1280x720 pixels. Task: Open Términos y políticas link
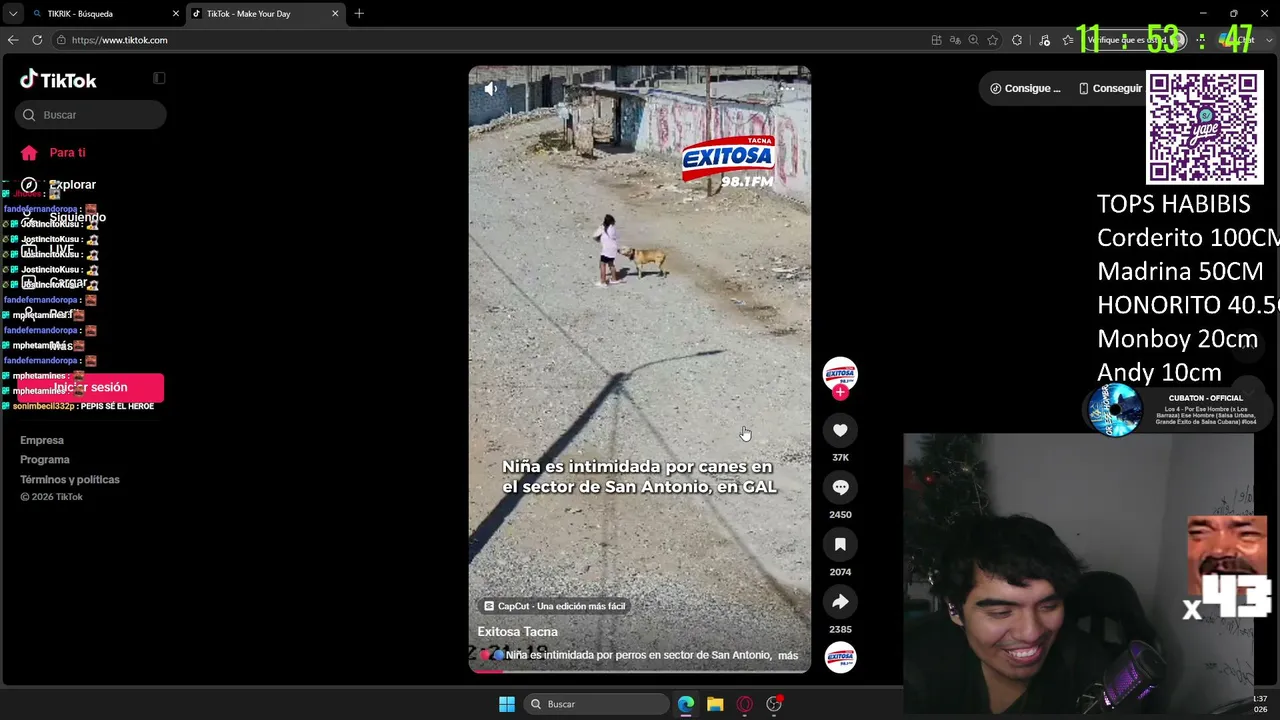[x=70, y=480]
